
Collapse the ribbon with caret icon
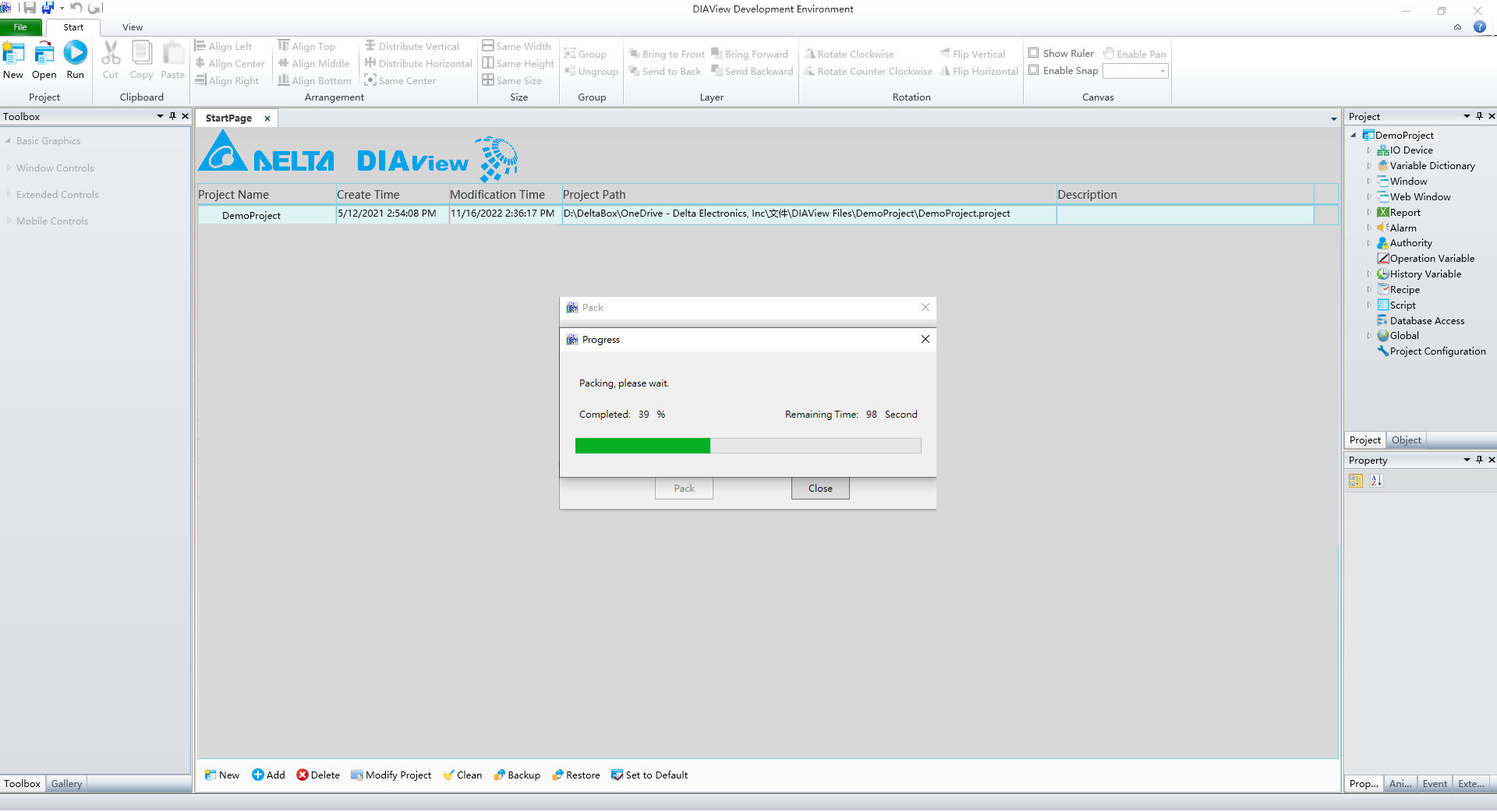coord(1457,27)
